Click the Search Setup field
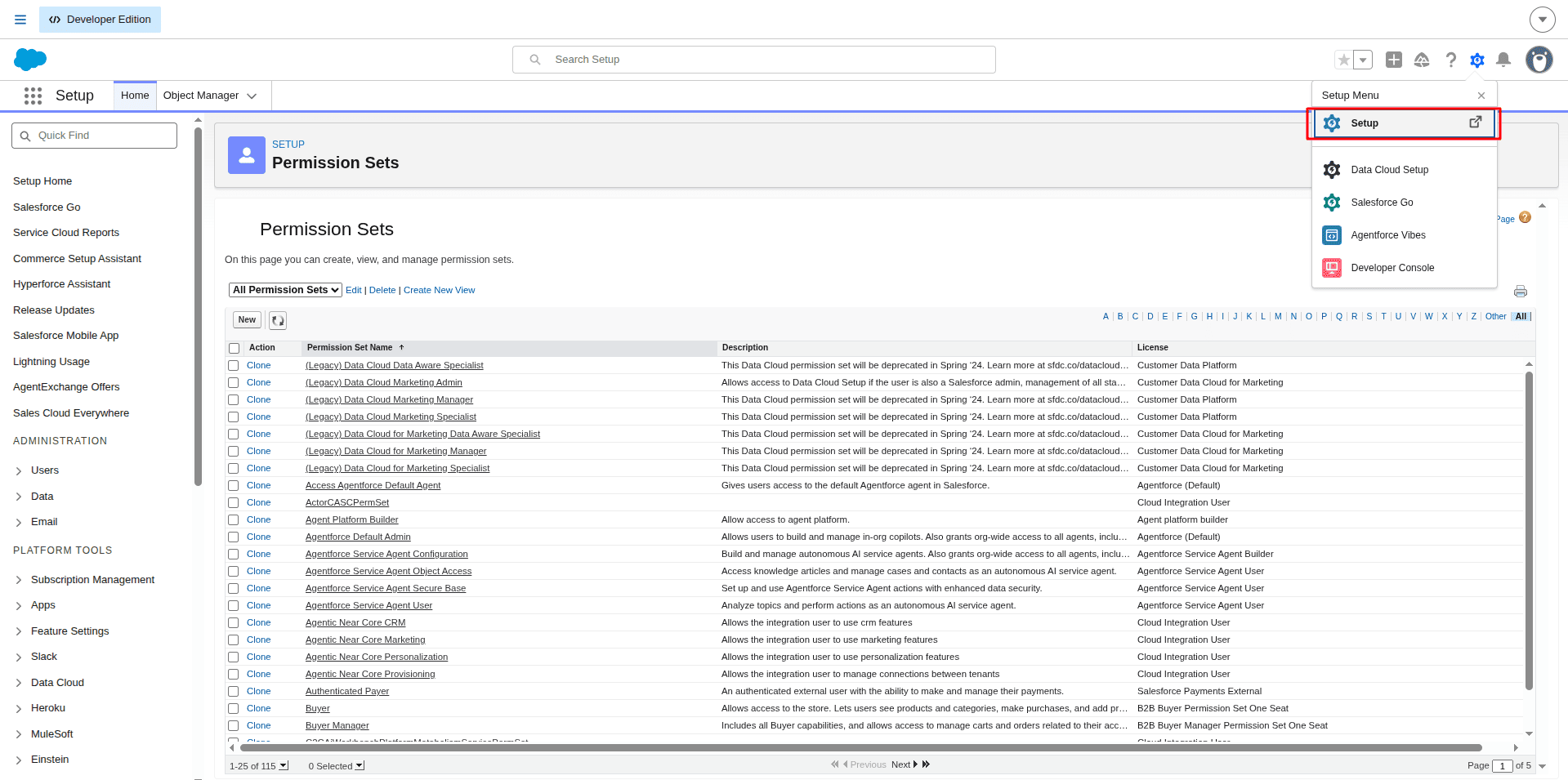 coord(754,60)
